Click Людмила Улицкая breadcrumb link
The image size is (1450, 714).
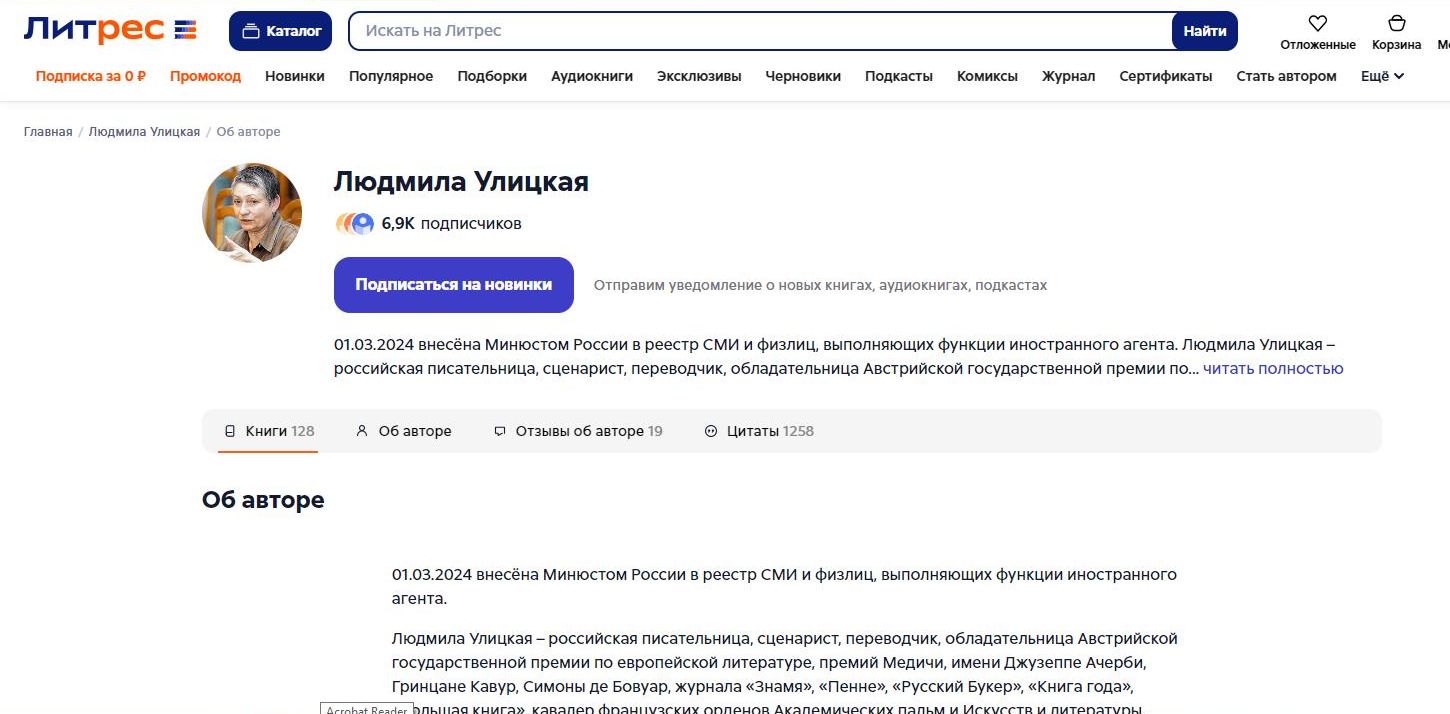pyautogui.click(x=144, y=132)
